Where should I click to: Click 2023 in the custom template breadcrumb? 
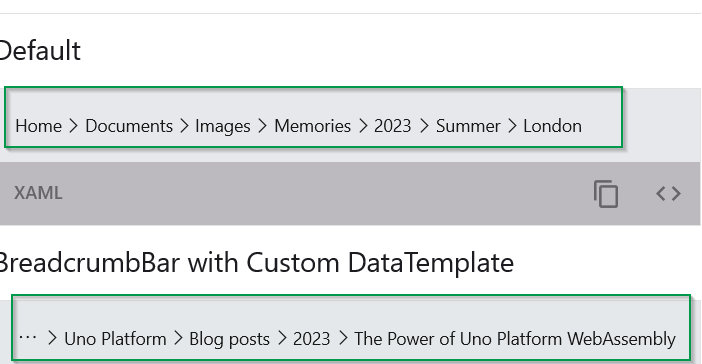pos(312,339)
